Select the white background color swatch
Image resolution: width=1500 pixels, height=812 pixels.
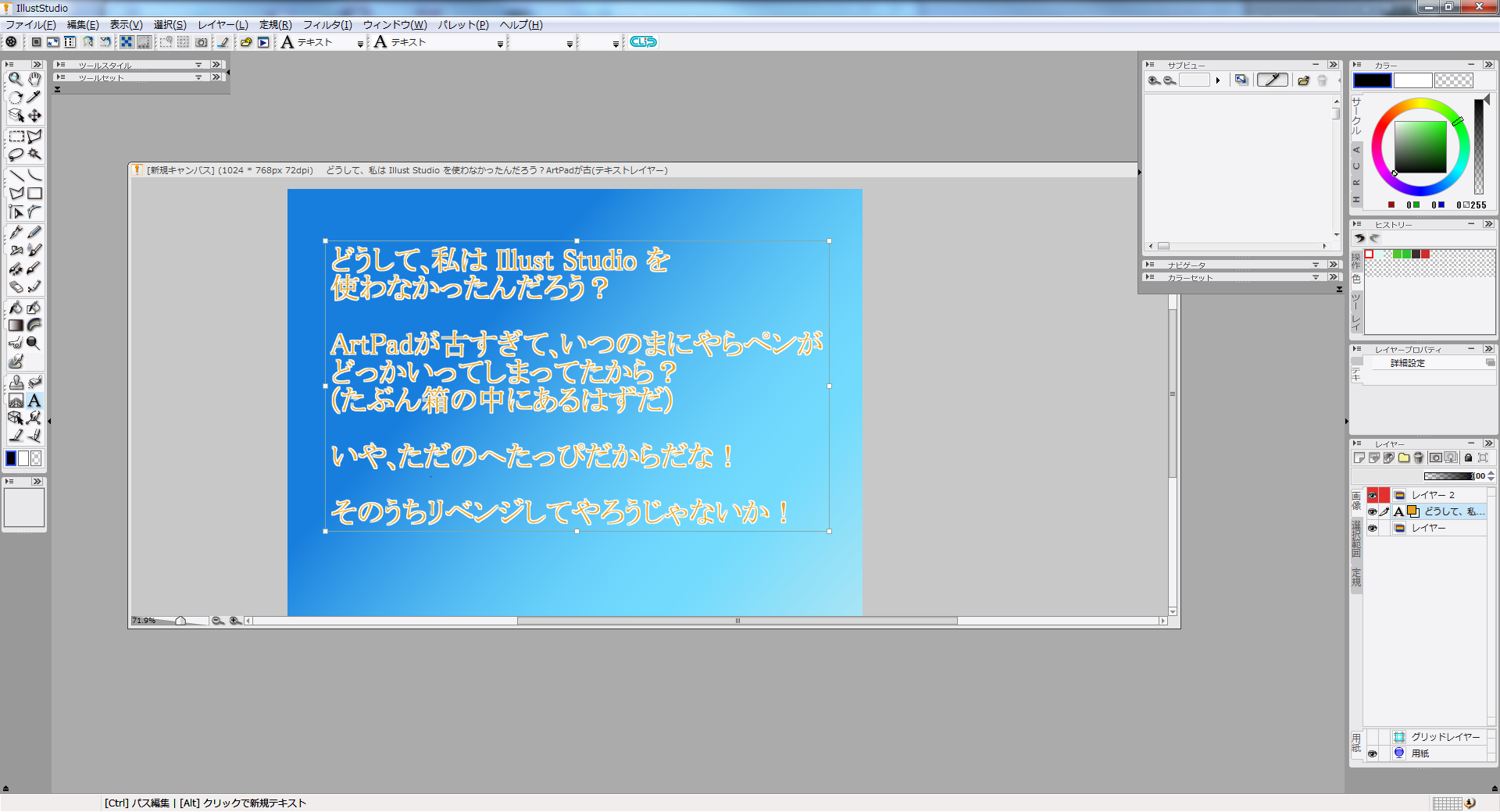[x=1413, y=80]
